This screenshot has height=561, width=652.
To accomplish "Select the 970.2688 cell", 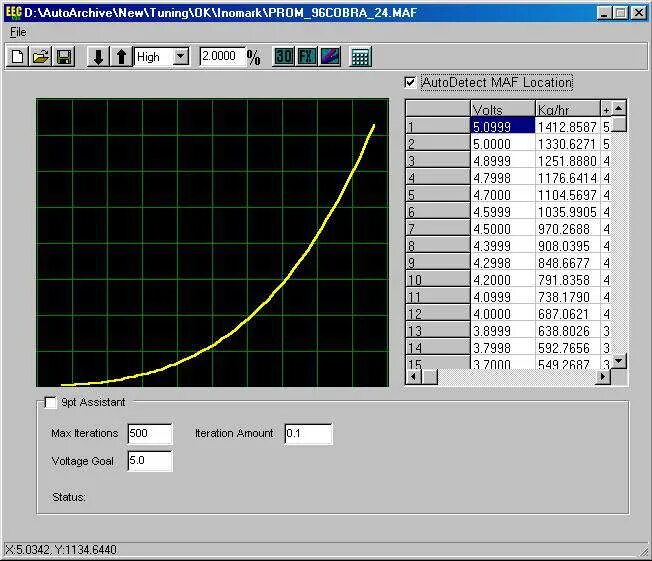I will click(568, 228).
